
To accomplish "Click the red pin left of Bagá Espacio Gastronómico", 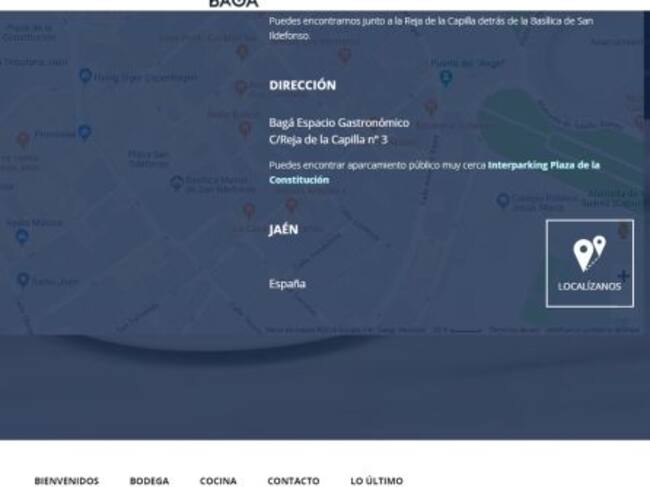I will click(x=245, y=128).
